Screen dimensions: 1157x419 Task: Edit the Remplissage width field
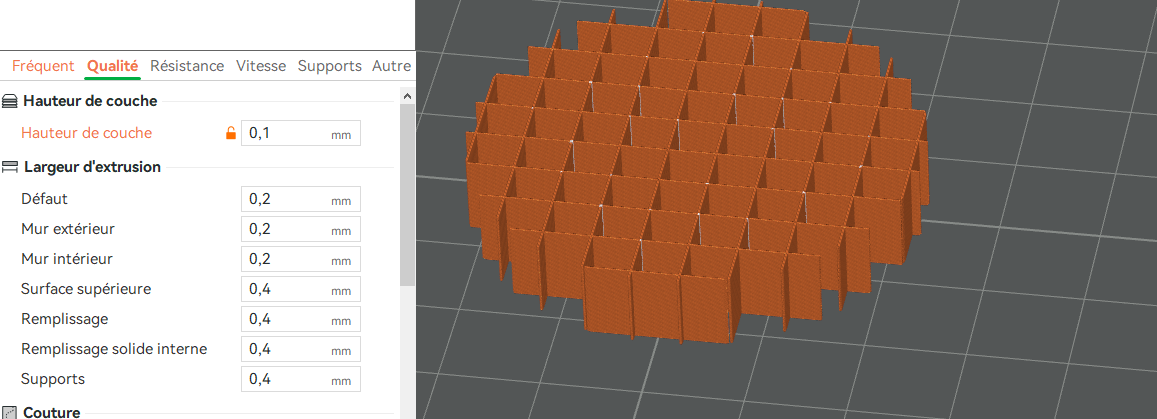coord(301,319)
